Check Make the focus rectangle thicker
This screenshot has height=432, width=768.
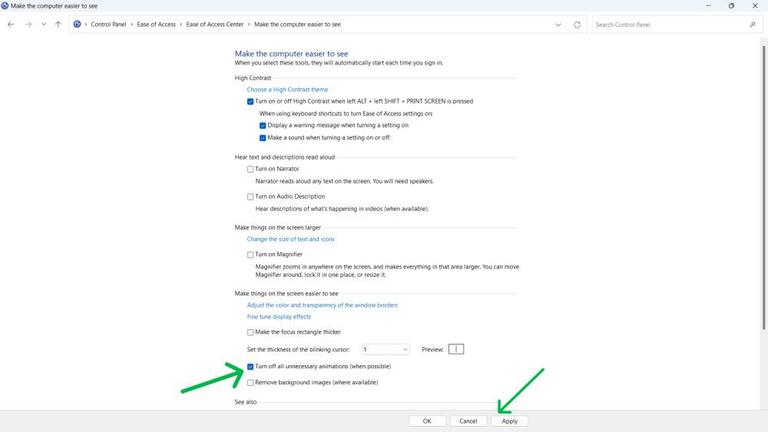(250, 332)
